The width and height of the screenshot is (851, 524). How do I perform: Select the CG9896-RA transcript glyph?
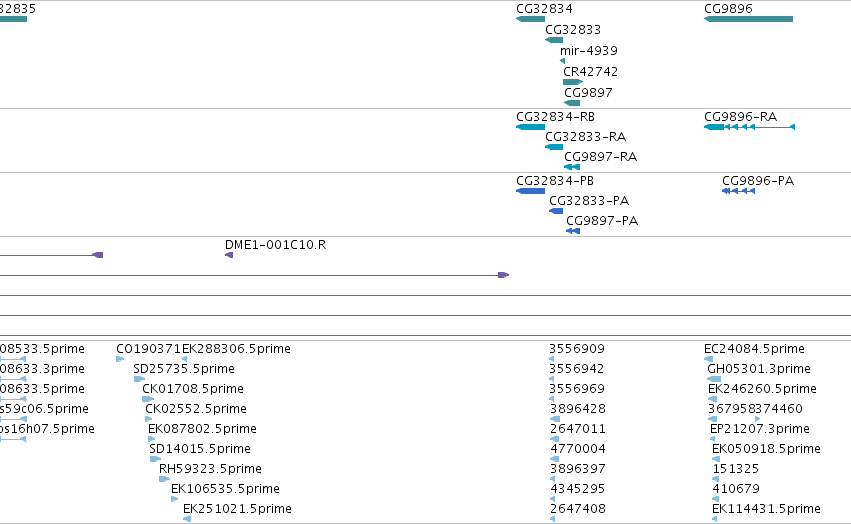(x=750, y=127)
